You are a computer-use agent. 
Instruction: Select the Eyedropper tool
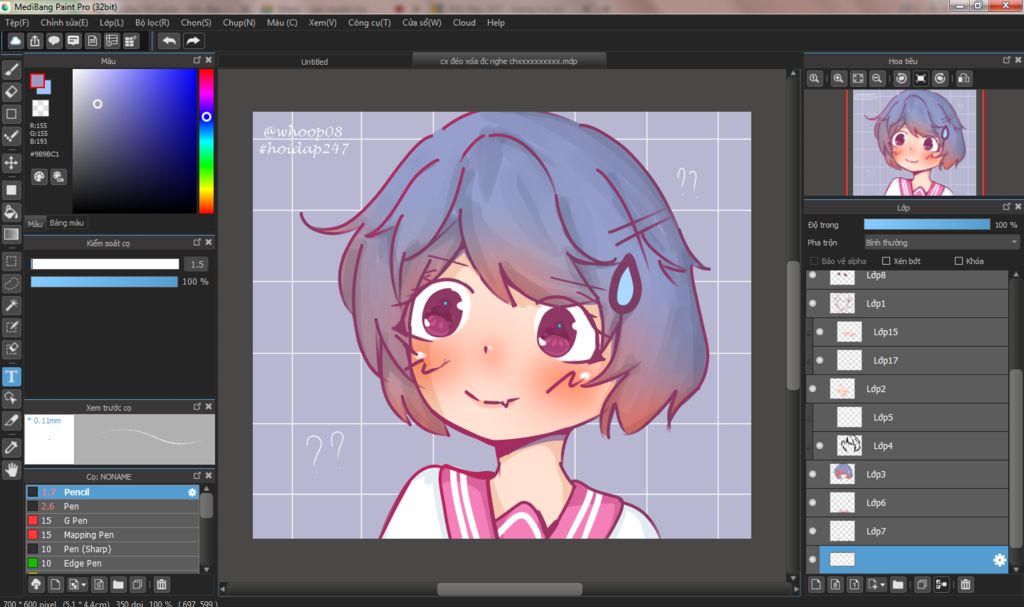click(11, 448)
